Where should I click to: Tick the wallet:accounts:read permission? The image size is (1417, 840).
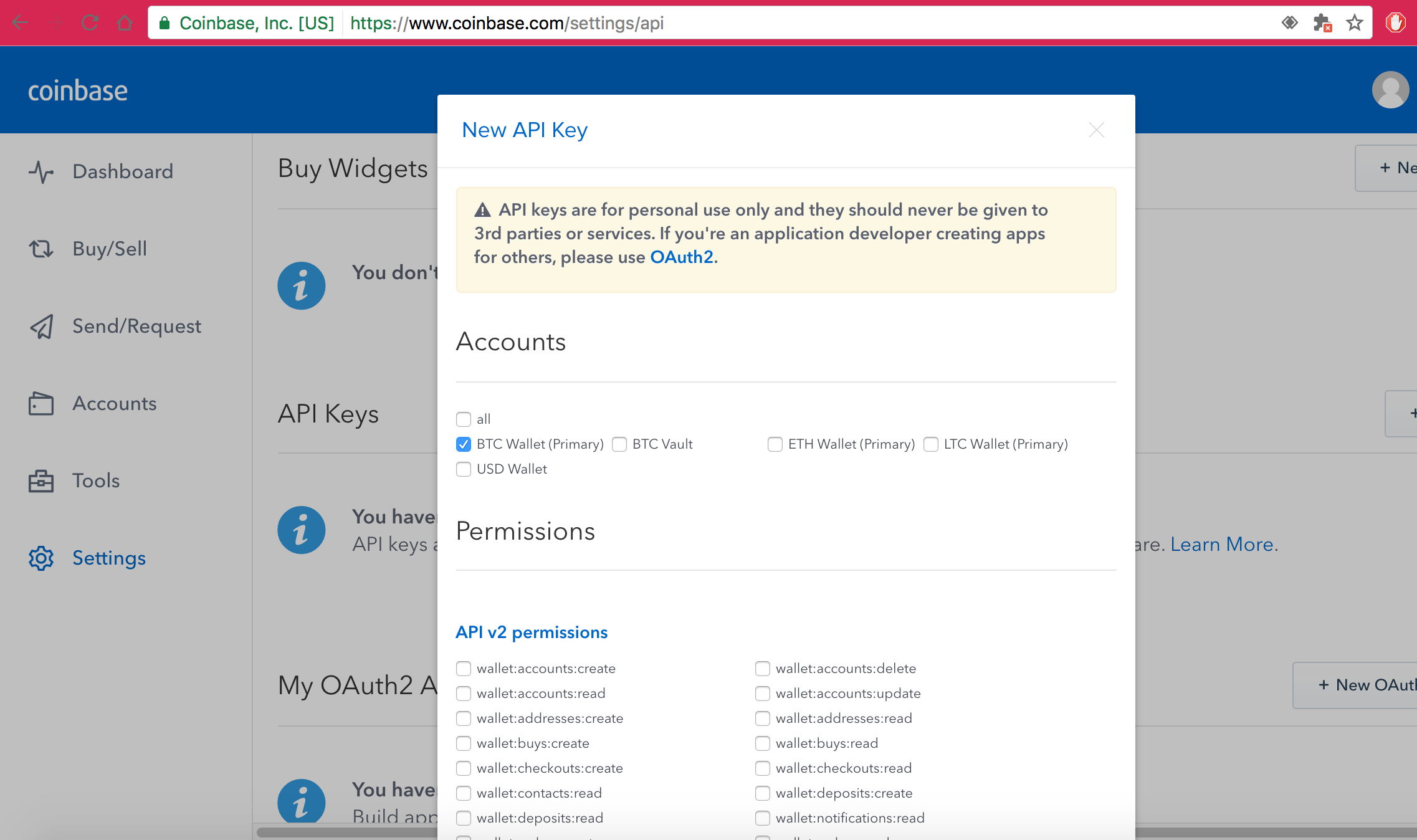pyautogui.click(x=464, y=694)
